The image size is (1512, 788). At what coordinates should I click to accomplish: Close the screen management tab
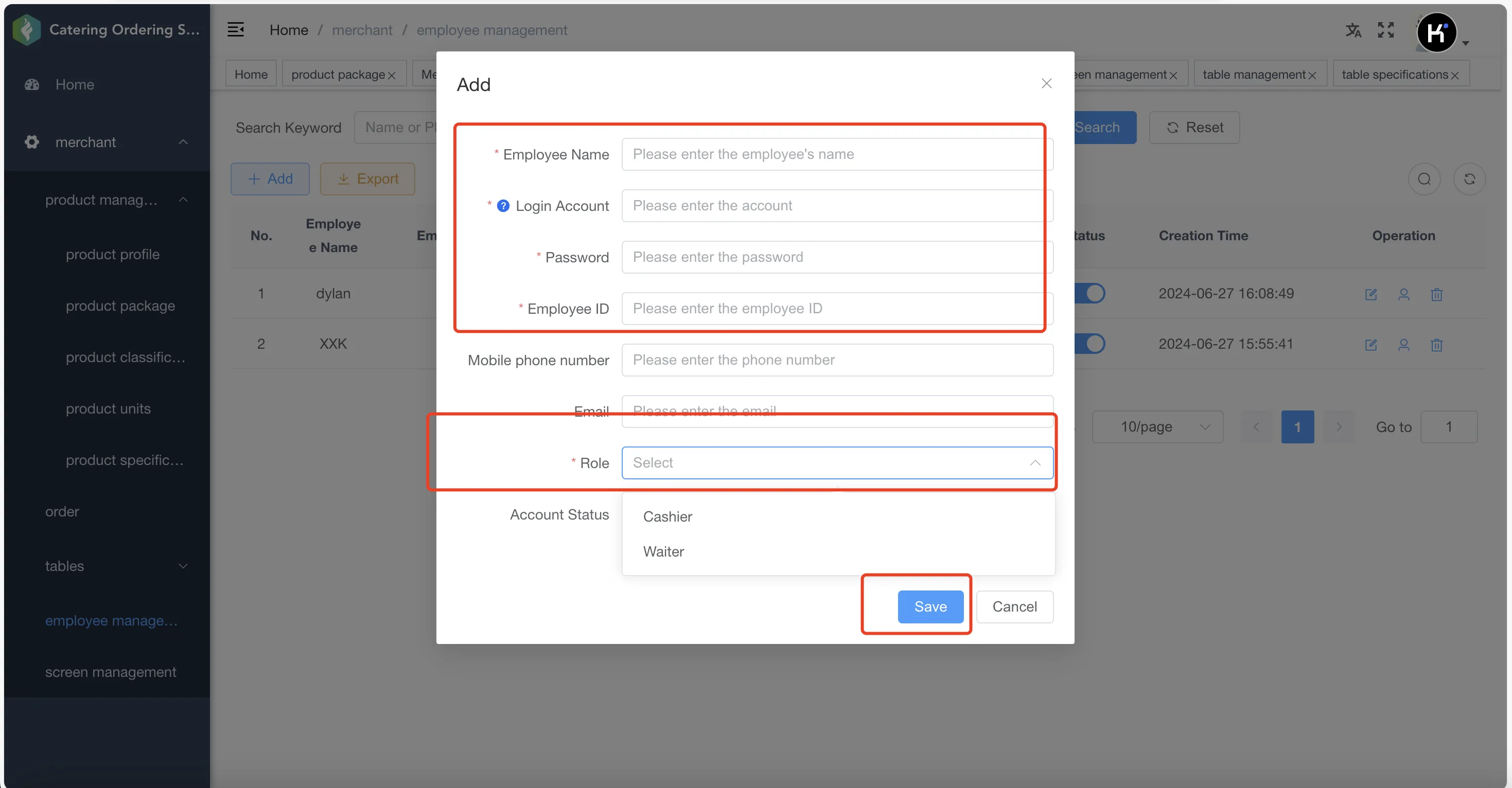[1173, 75]
